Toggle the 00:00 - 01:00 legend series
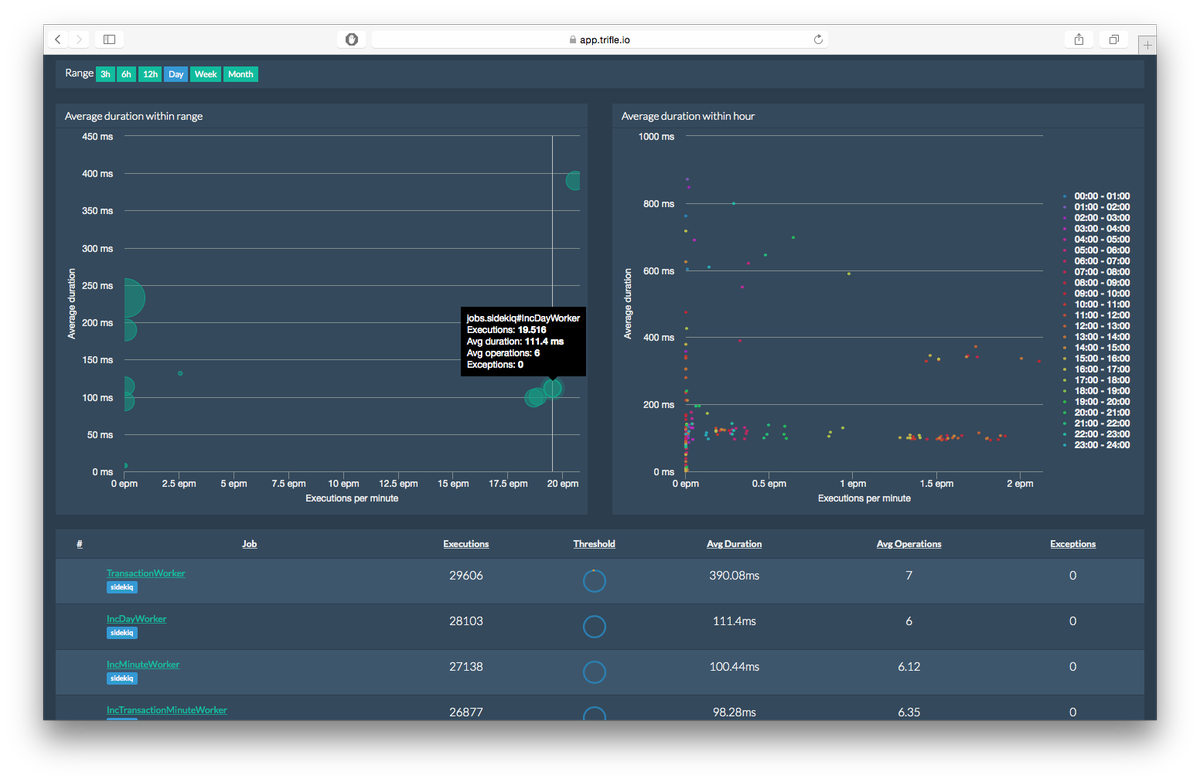The height and width of the screenshot is (782, 1200). [x=1096, y=196]
